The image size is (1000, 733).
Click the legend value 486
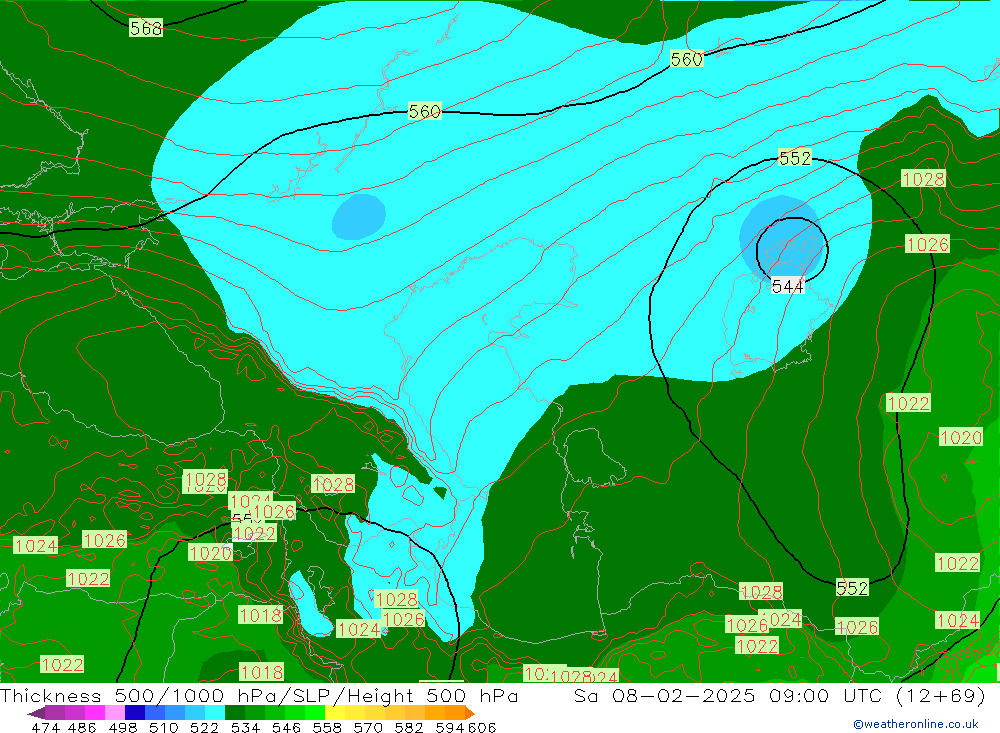82,727
